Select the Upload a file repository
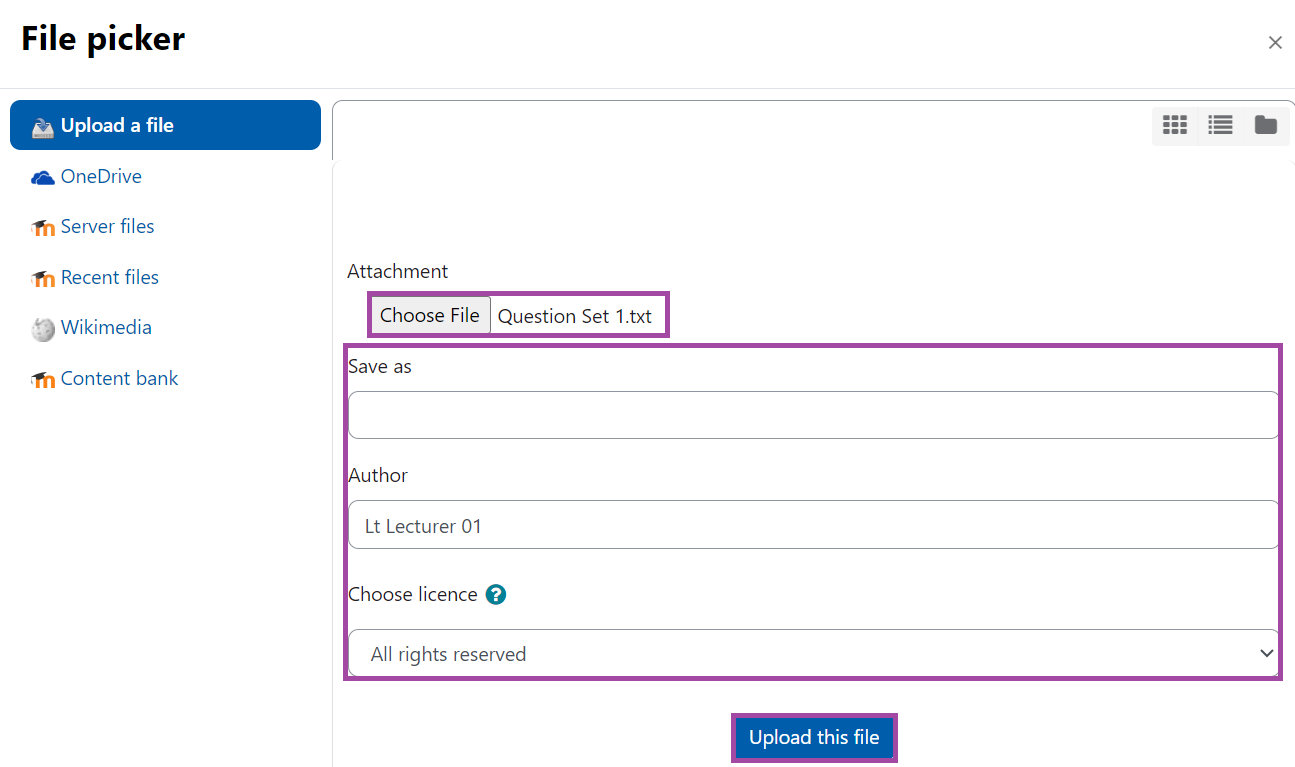The height and width of the screenshot is (767, 1295). click(x=165, y=125)
